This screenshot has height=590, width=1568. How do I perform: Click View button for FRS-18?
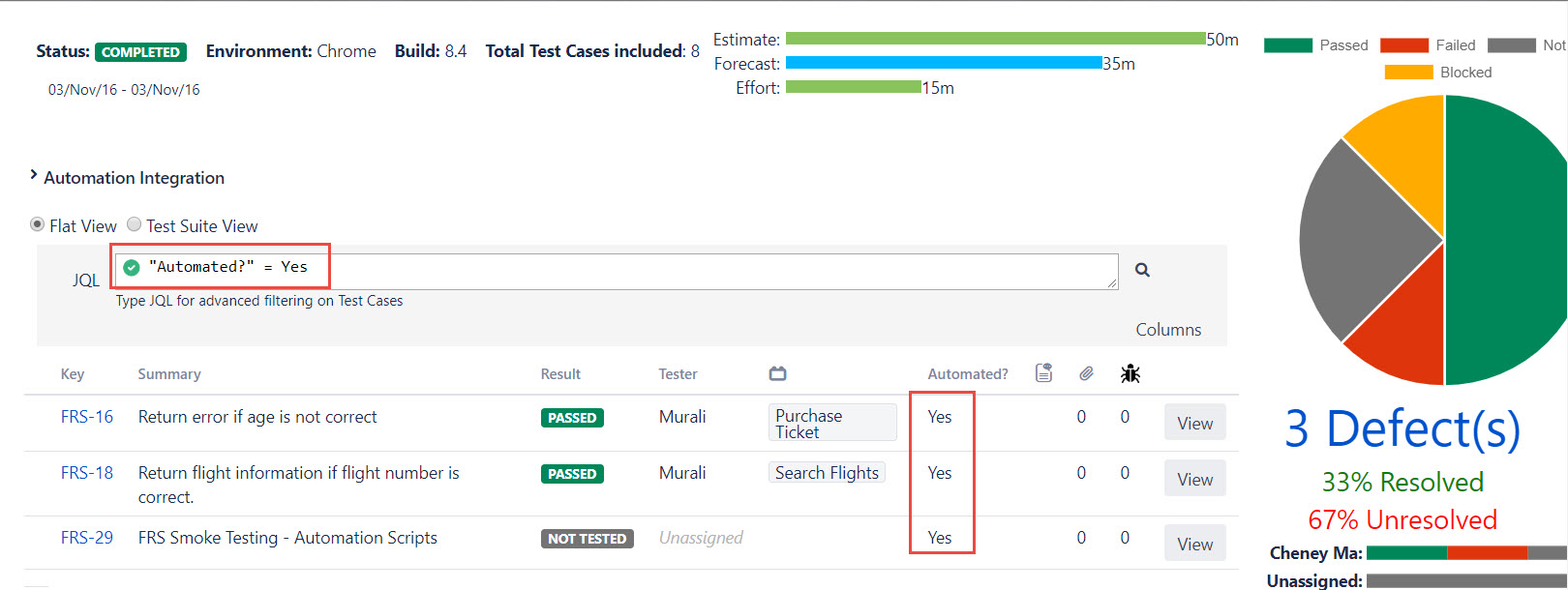tap(1194, 479)
